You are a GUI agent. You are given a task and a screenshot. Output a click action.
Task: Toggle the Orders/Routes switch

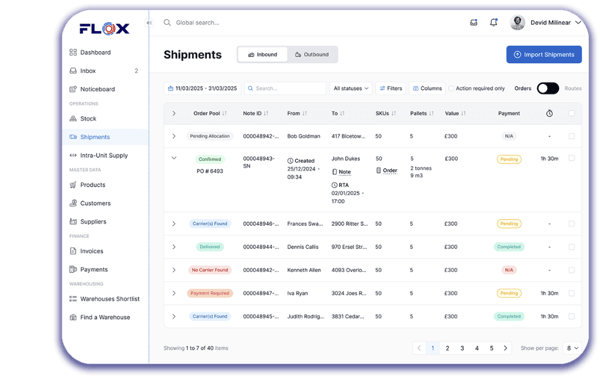click(548, 88)
